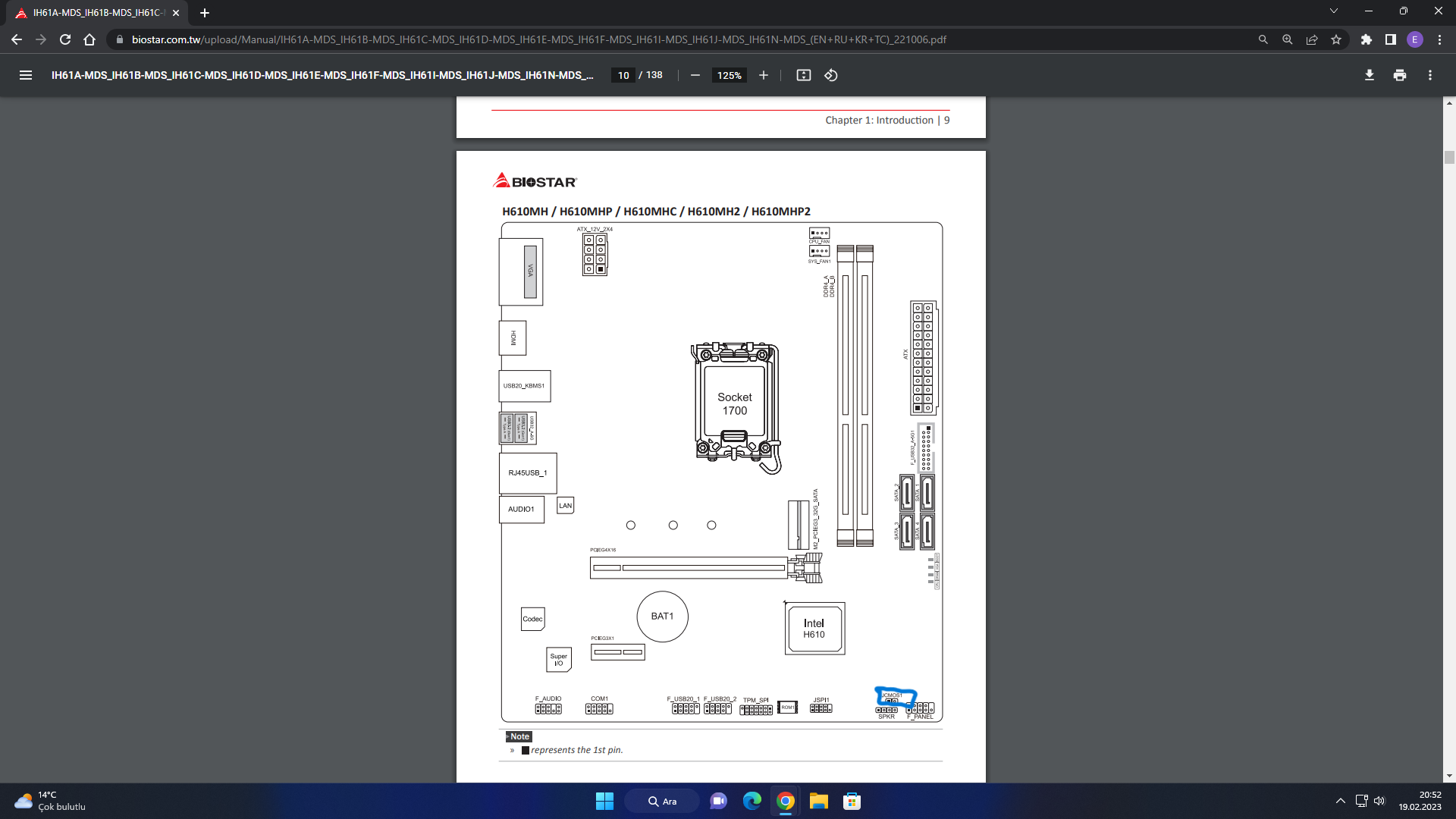This screenshot has width=1456, height=819.
Task: Open the volume tray icon
Action: click(x=1379, y=801)
